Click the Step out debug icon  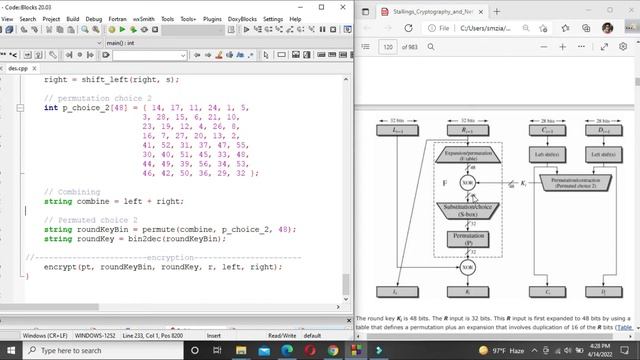coord(290,29)
